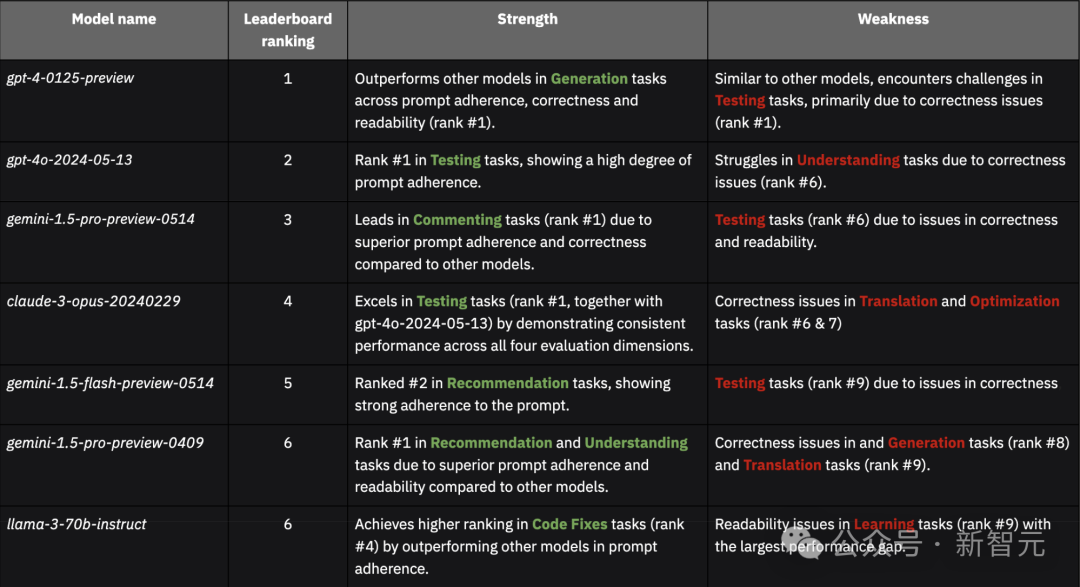The height and width of the screenshot is (587, 1080).
Task: Click green "Generation" in gpt-4-0125-preview strength
Action: 589,78
